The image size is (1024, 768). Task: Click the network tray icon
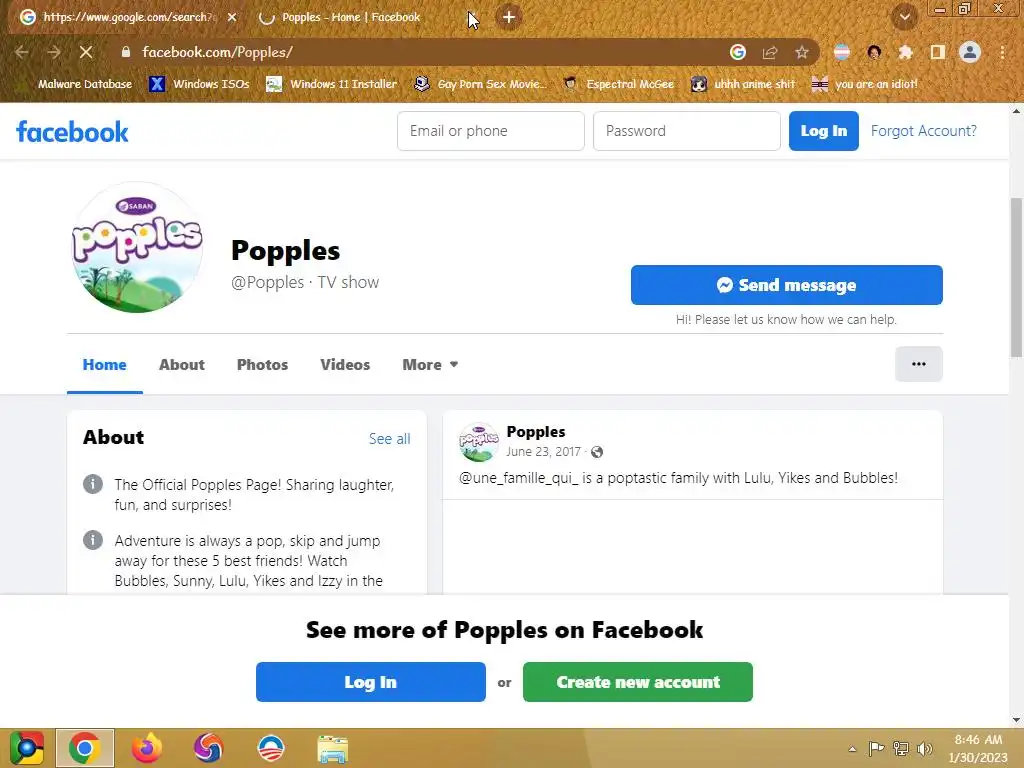click(x=901, y=748)
